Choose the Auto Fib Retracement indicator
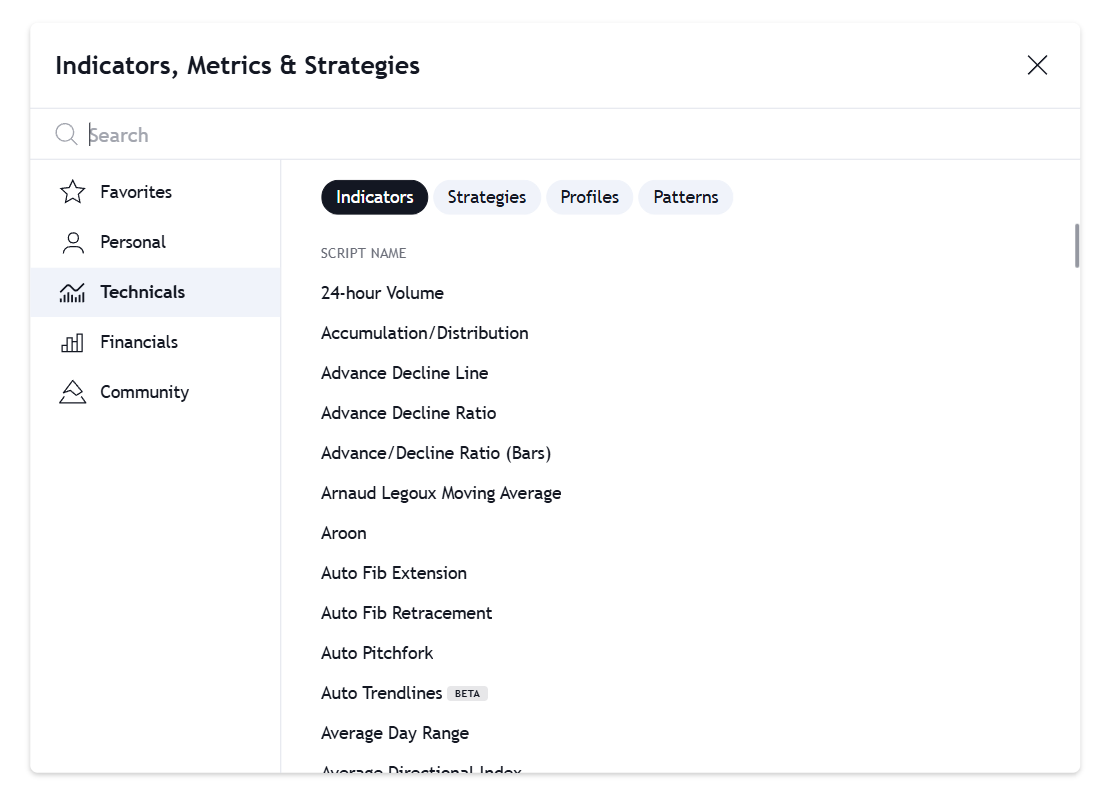This screenshot has height=793, width=1106. pos(406,613)
